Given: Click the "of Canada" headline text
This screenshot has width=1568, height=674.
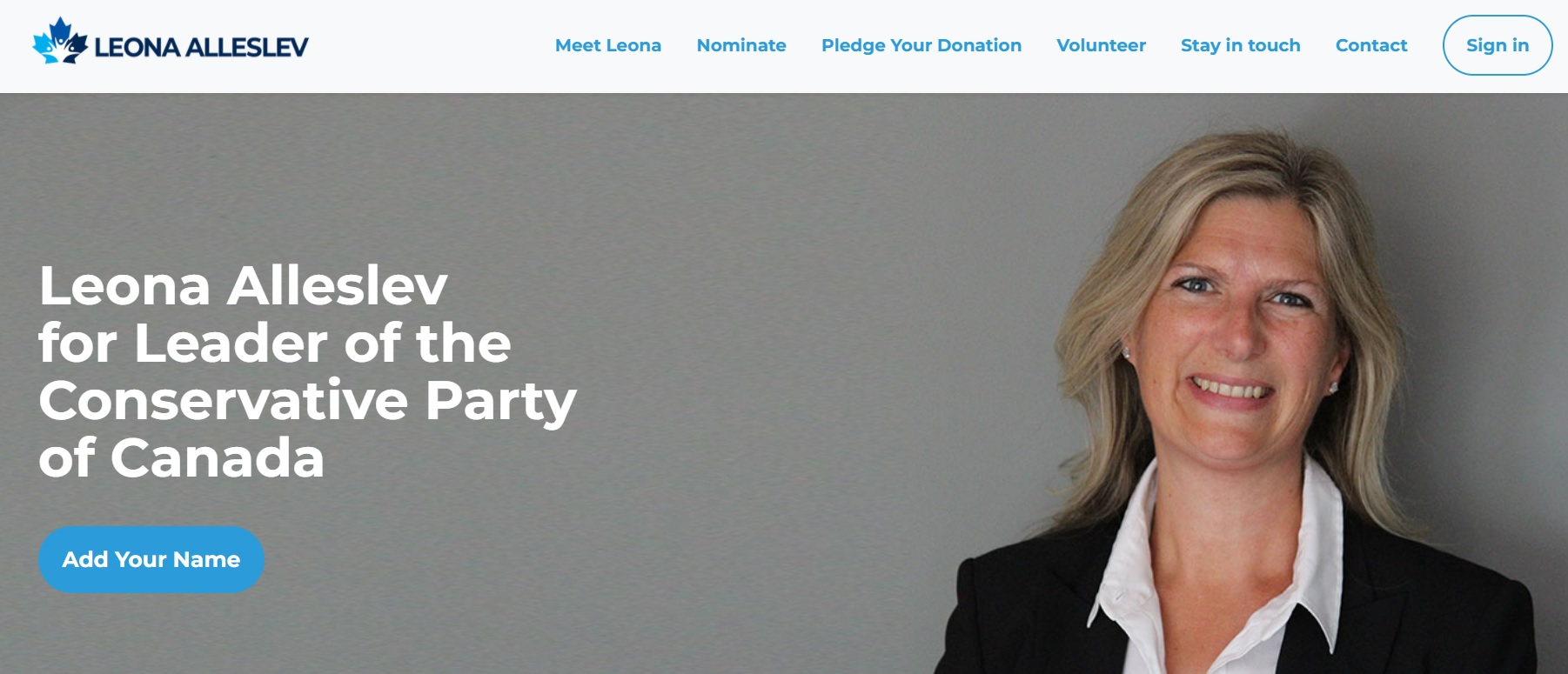Looking at the screenshot, I should point(182,457).
